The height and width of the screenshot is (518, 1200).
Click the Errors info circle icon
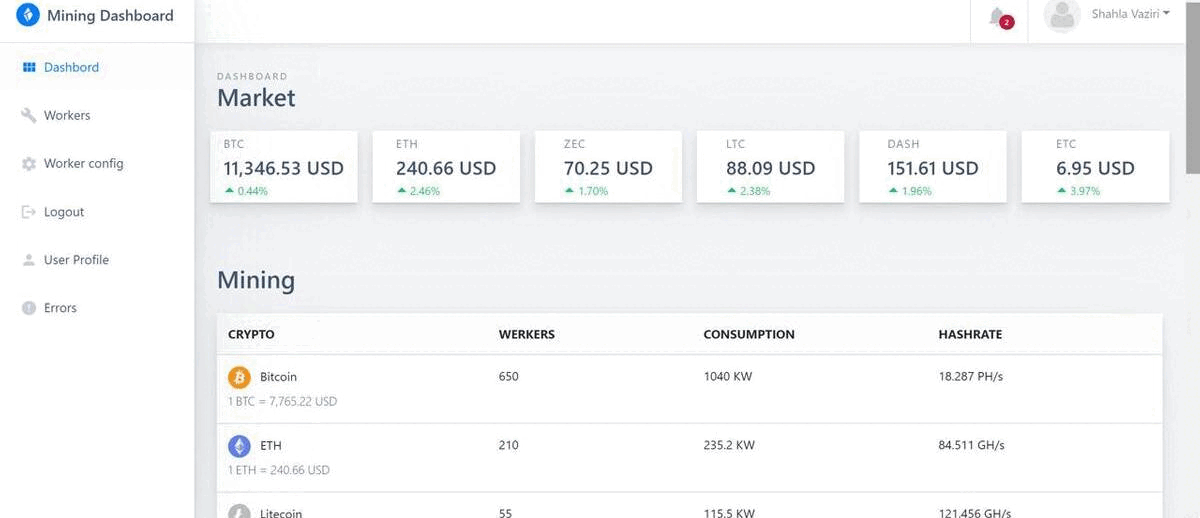click(x=29, y=308)
